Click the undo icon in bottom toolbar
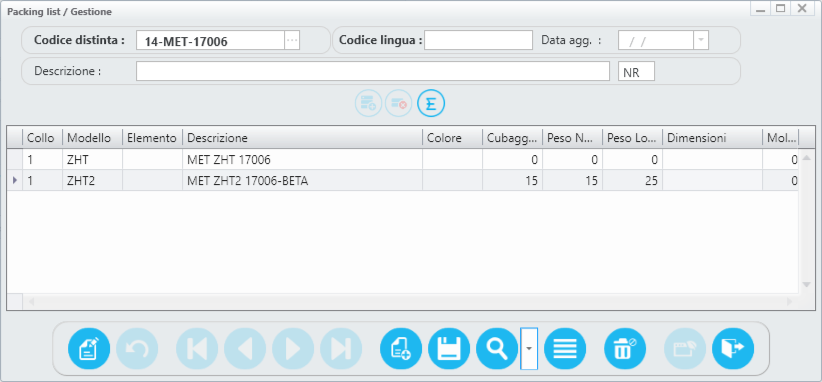This screenshot has height=382, width=822. pyautogui.click(x=137, y=348)
